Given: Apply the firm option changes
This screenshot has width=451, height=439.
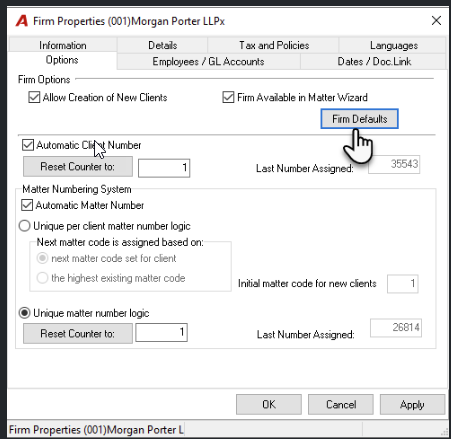Looking at the screenshot, I should click(x=412, y=404).
